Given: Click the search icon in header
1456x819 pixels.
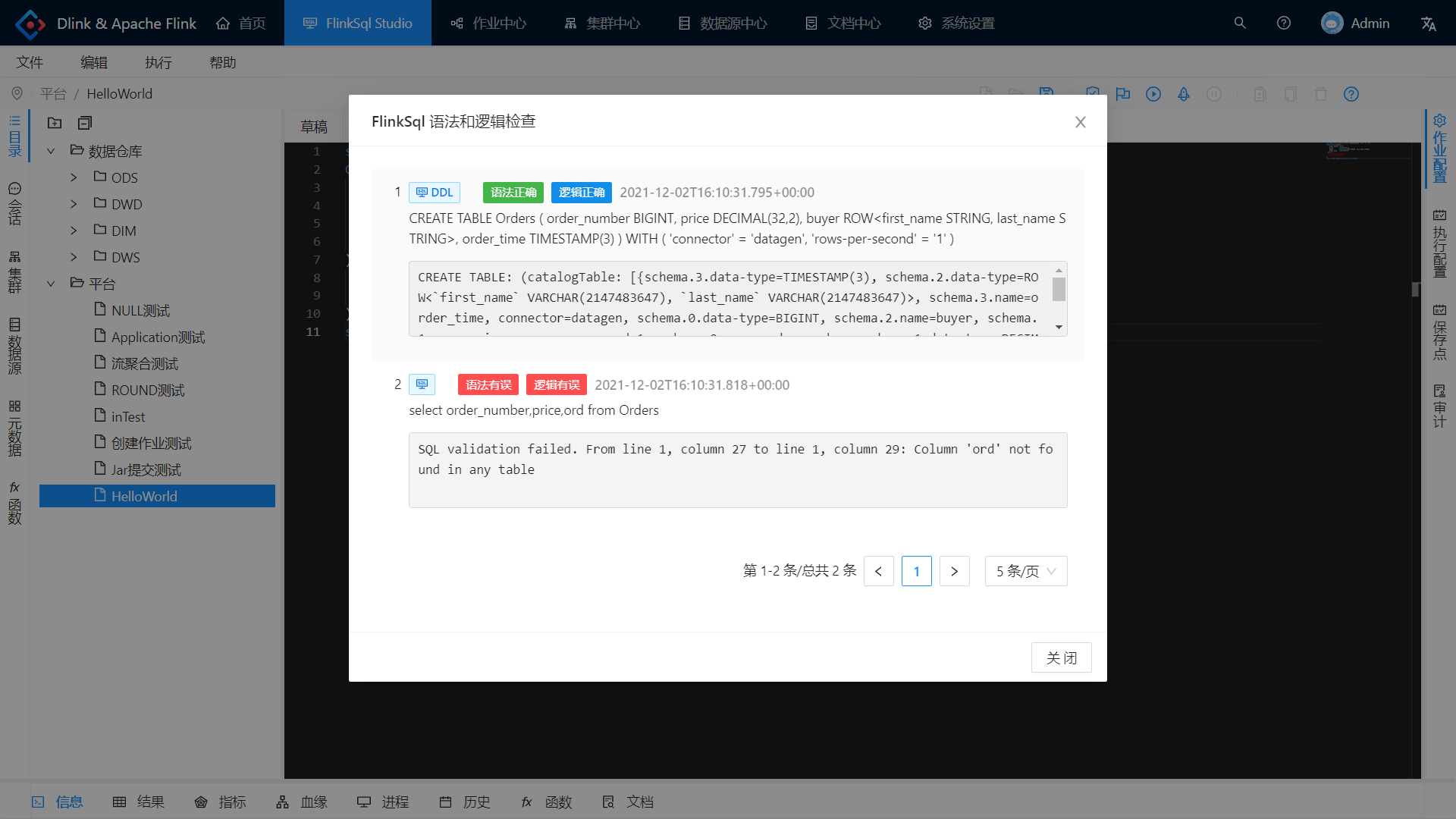Looking at the screenshot, I should pyautogui.click(x=1240, y=23).
